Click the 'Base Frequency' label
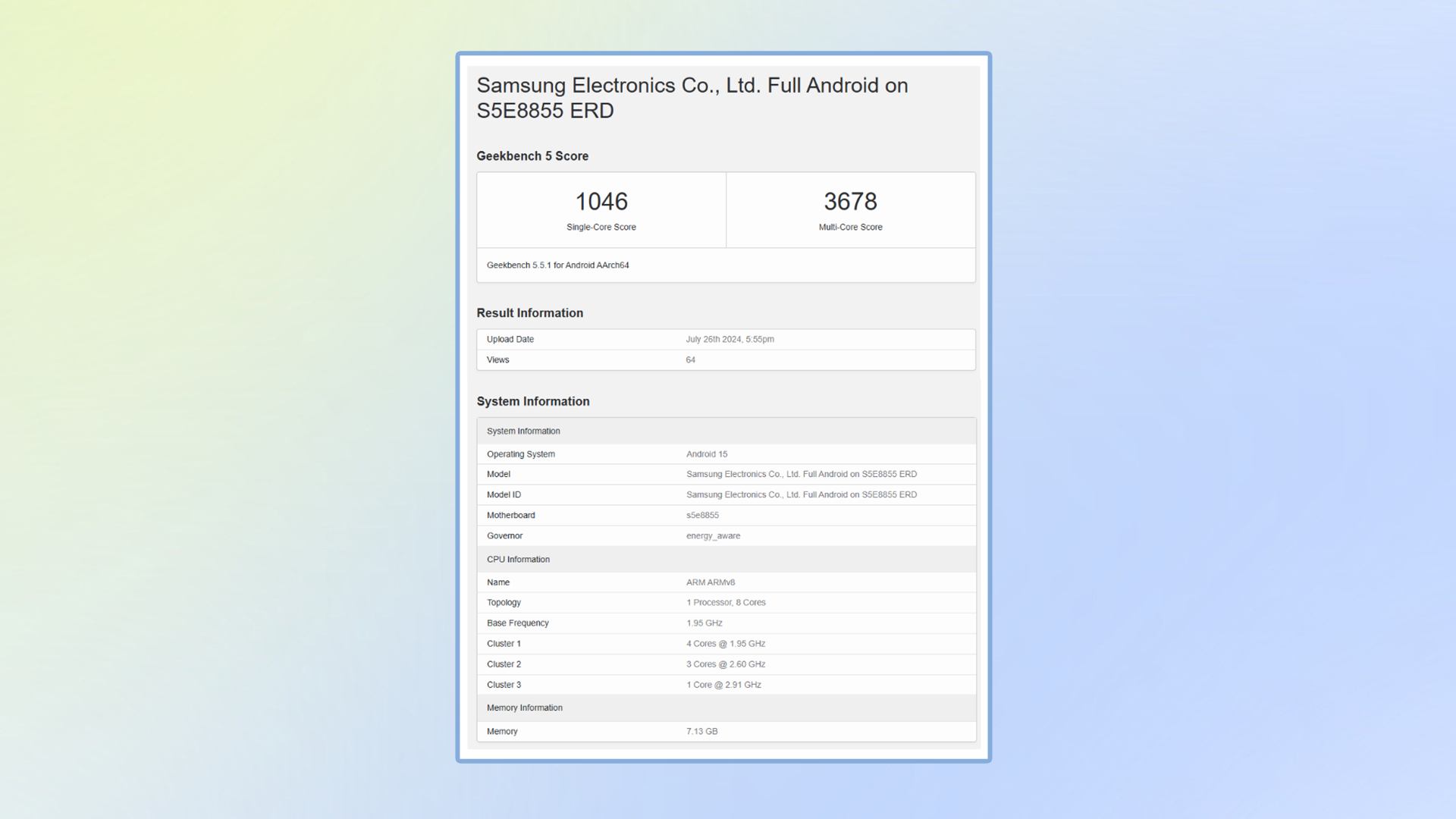This screenshot has height=819, width=1456. (x=517, y=623)
